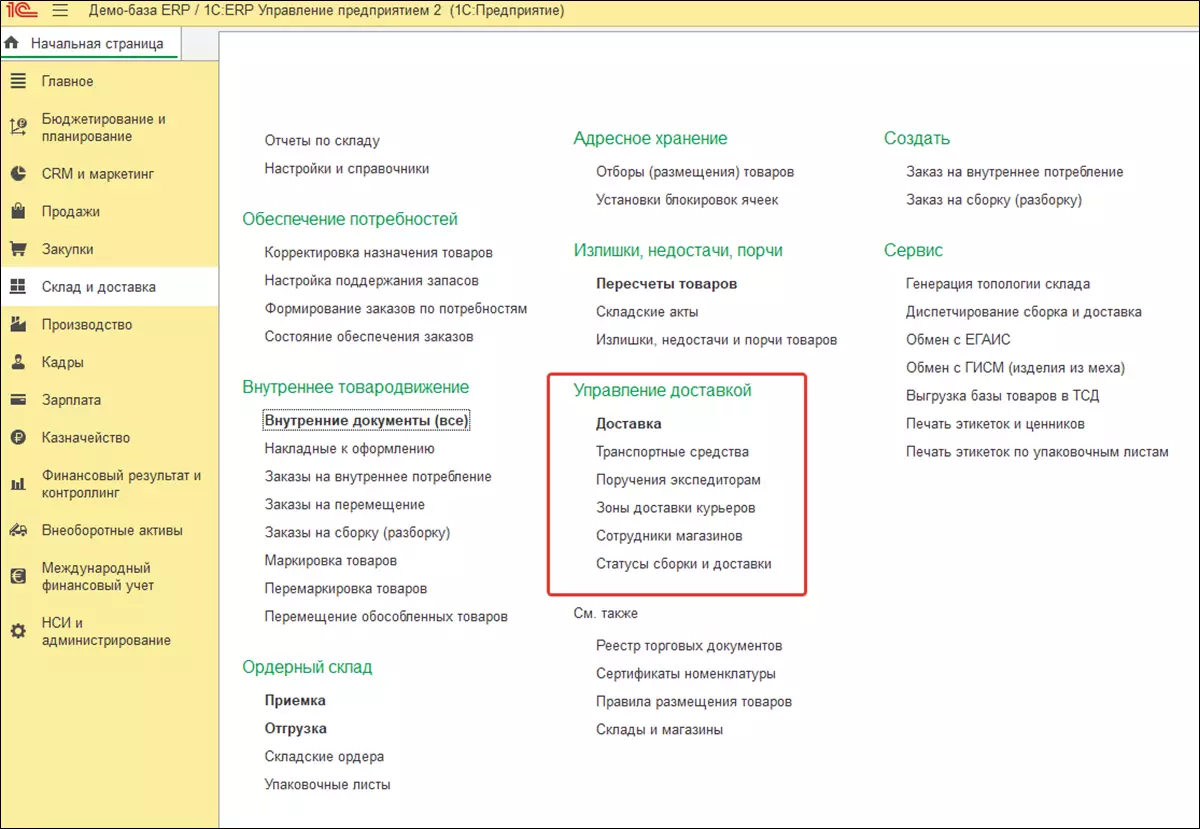
Task: Open Поручения экспедиторам
Action: 678,480
